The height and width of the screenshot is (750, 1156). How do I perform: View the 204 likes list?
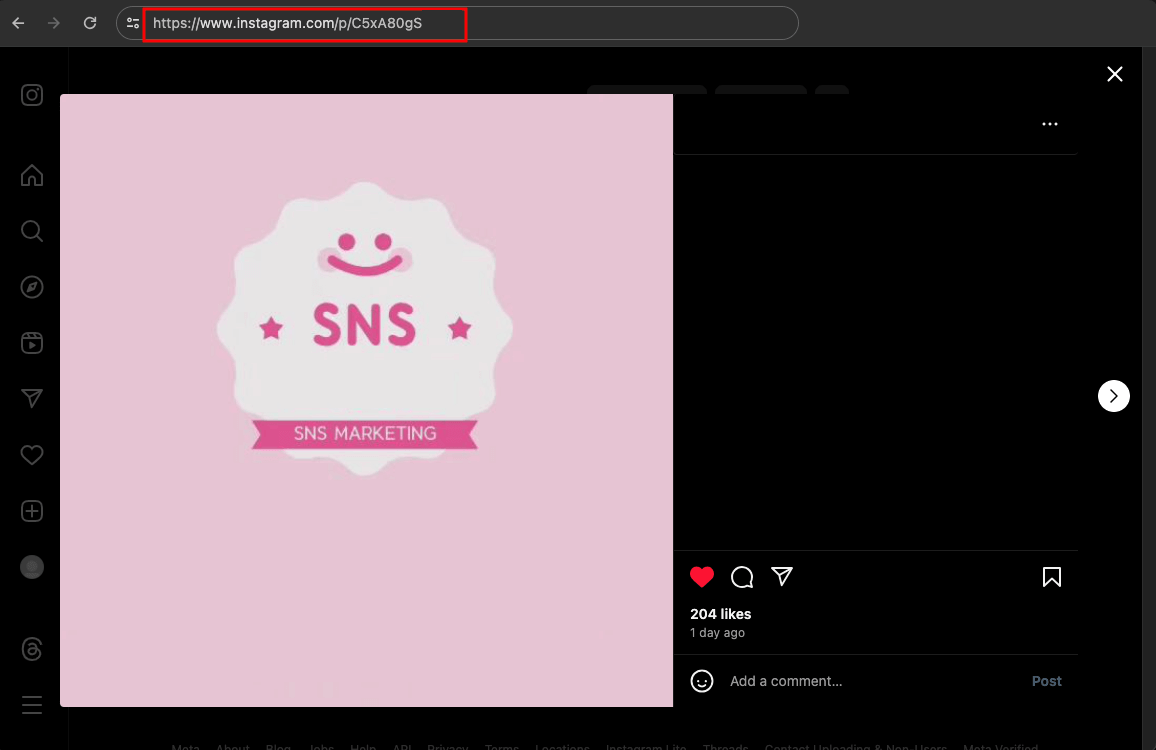[x=720, y=614]
